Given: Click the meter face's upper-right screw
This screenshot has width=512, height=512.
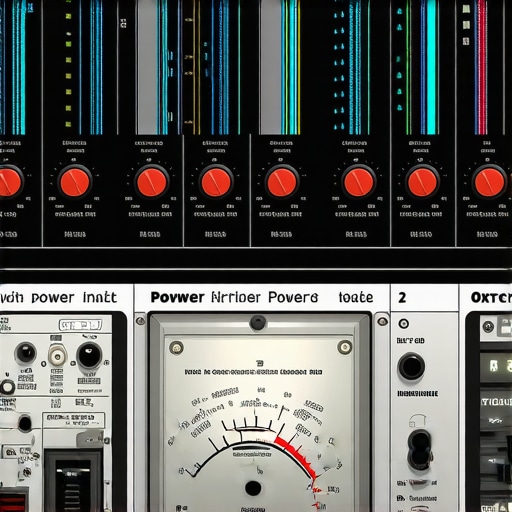Looking at the screenshot, I should pos(345,347).
